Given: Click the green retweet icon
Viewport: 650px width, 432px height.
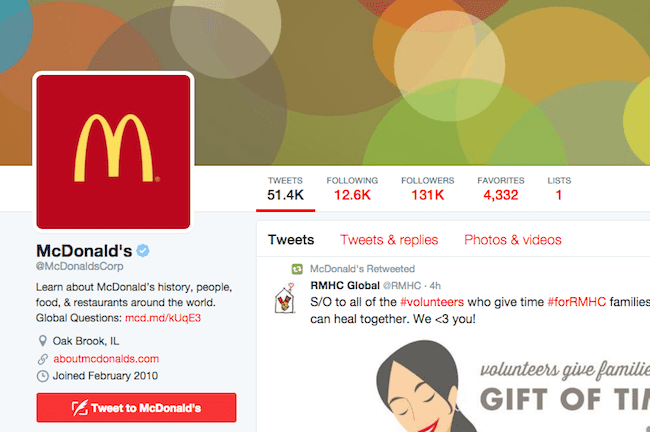Looking at the screenshot, I should [x=297, y=269].
